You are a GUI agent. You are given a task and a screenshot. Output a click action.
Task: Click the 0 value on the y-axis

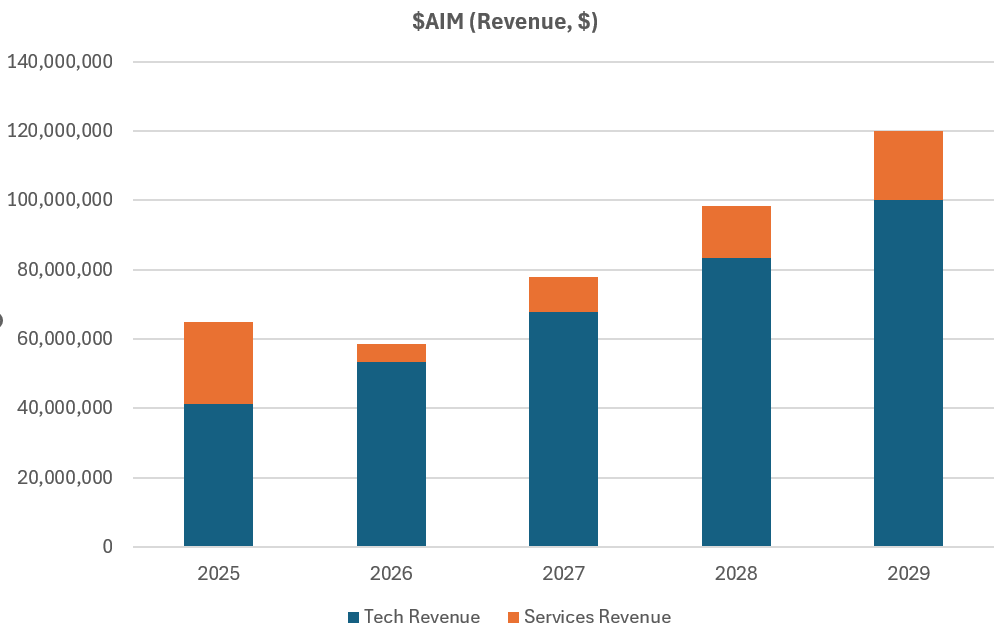(x=105, y=547)
